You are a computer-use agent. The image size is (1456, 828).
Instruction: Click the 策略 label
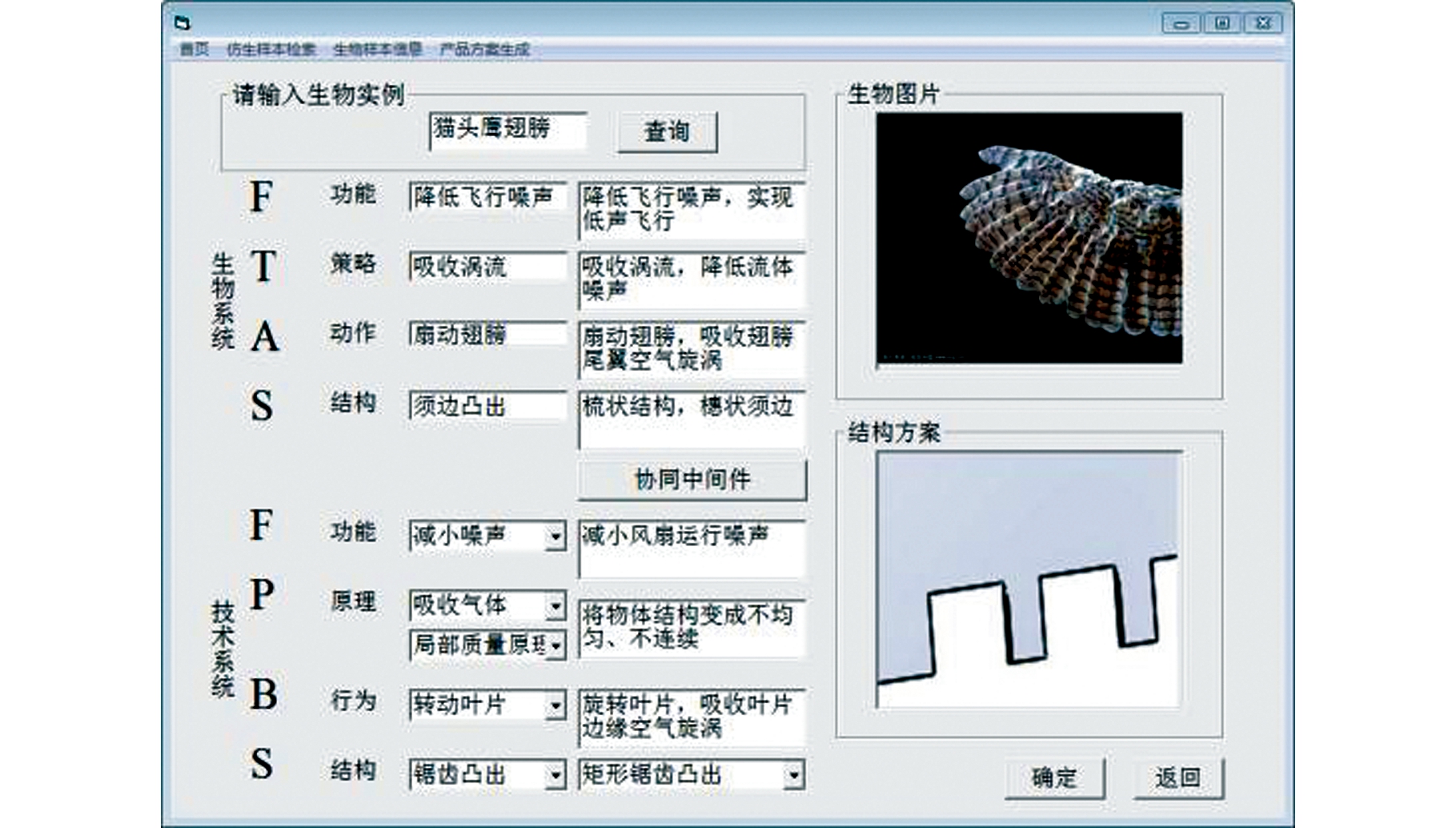353,263
